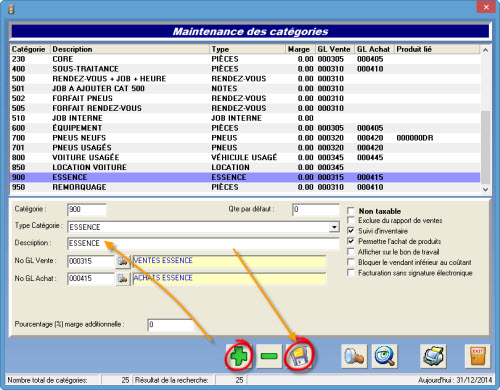500x390 pixels.
Task: Check Afficher sur le bon de travail
Action: pos(351,252)
